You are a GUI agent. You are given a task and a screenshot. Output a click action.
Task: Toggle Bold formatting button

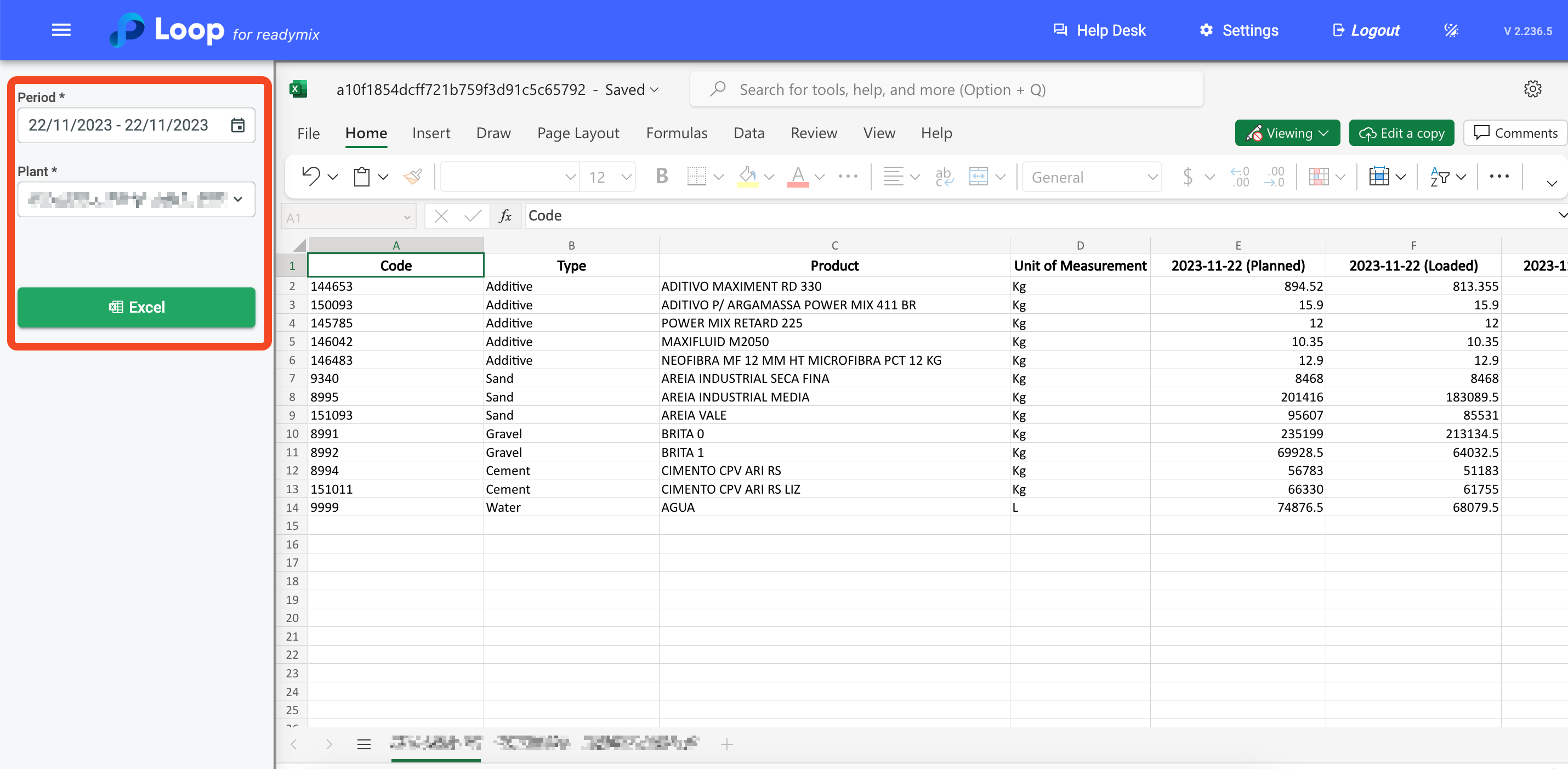pyautogui.click(x=662, y=177)
